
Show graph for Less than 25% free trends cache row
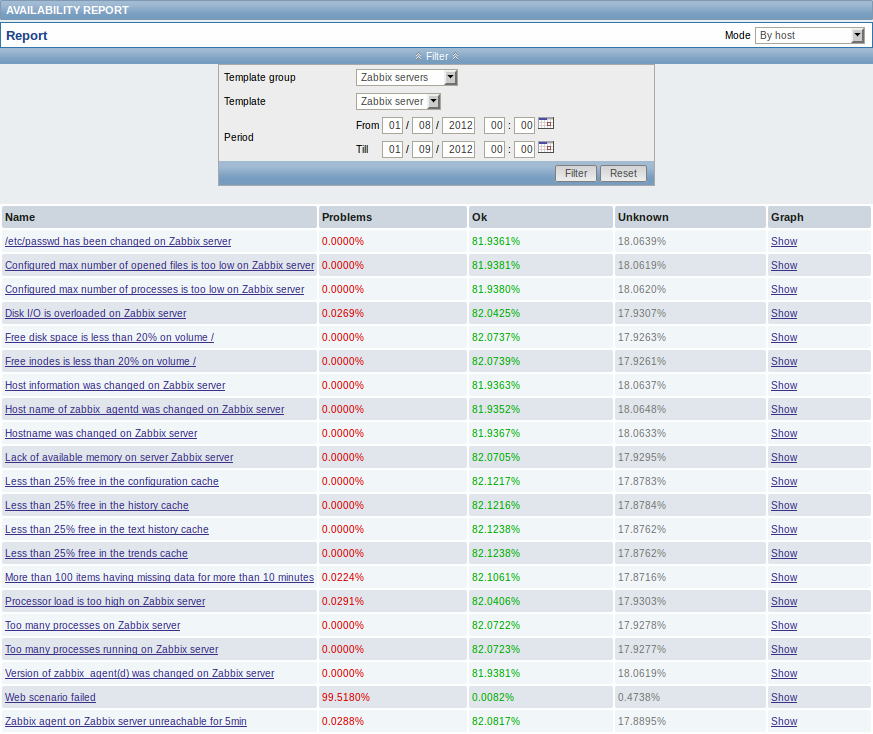click(x=784, y=552)
